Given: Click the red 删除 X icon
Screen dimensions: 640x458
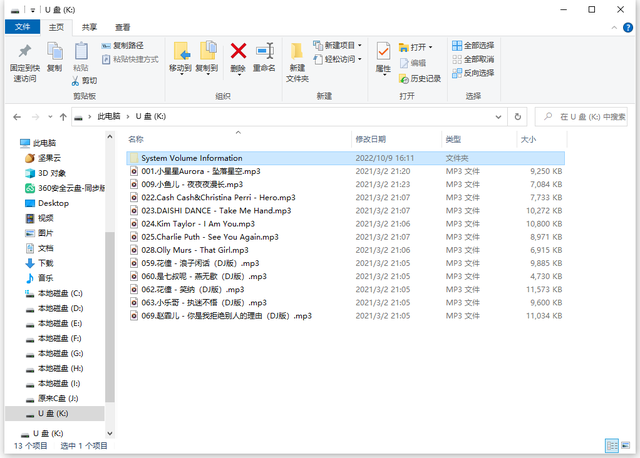Looking at the screenshot, I should pyautogui.click(x=238, y=51).
